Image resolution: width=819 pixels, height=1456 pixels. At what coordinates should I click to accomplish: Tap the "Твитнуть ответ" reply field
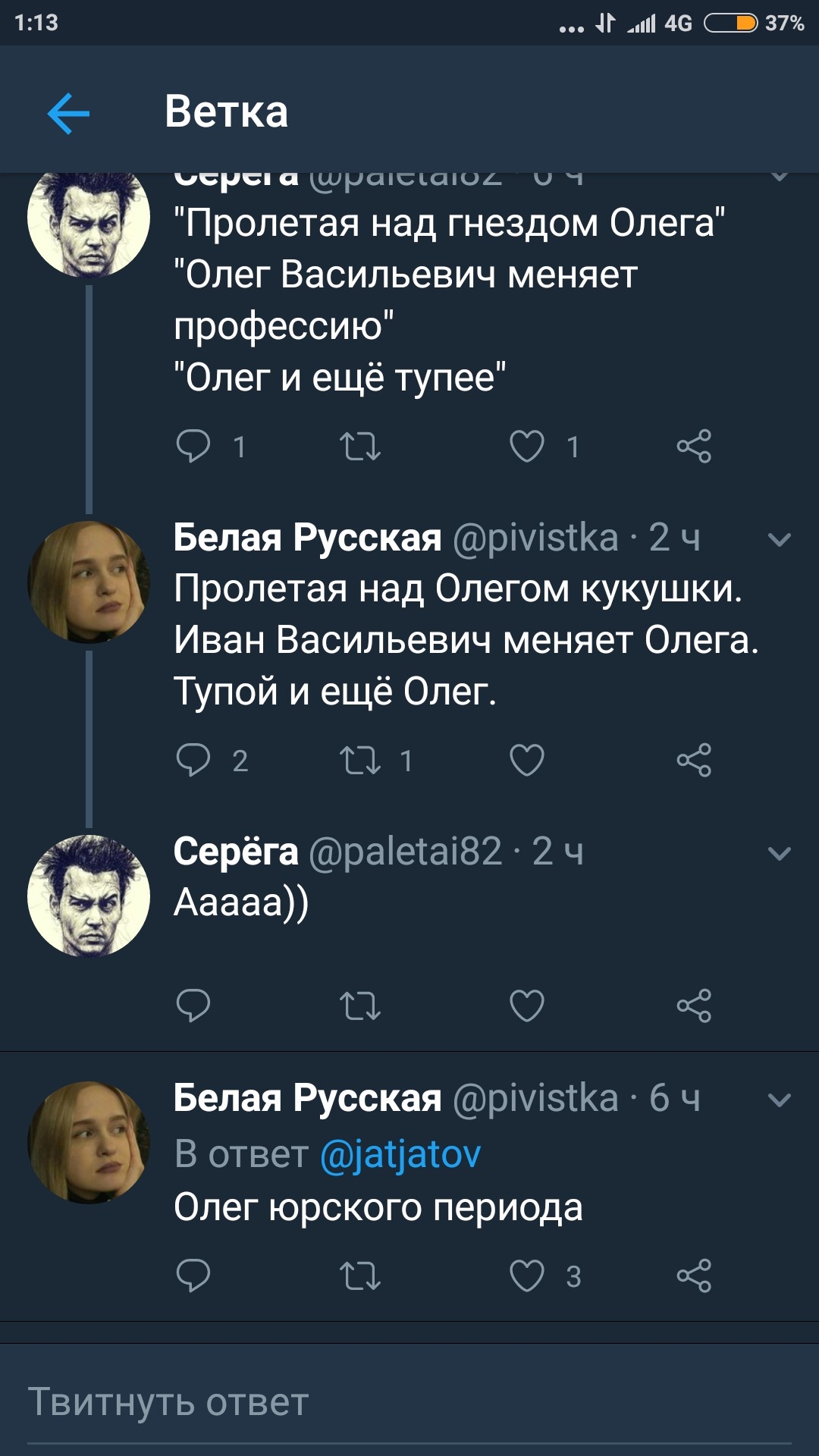[x=409, y=1403]
